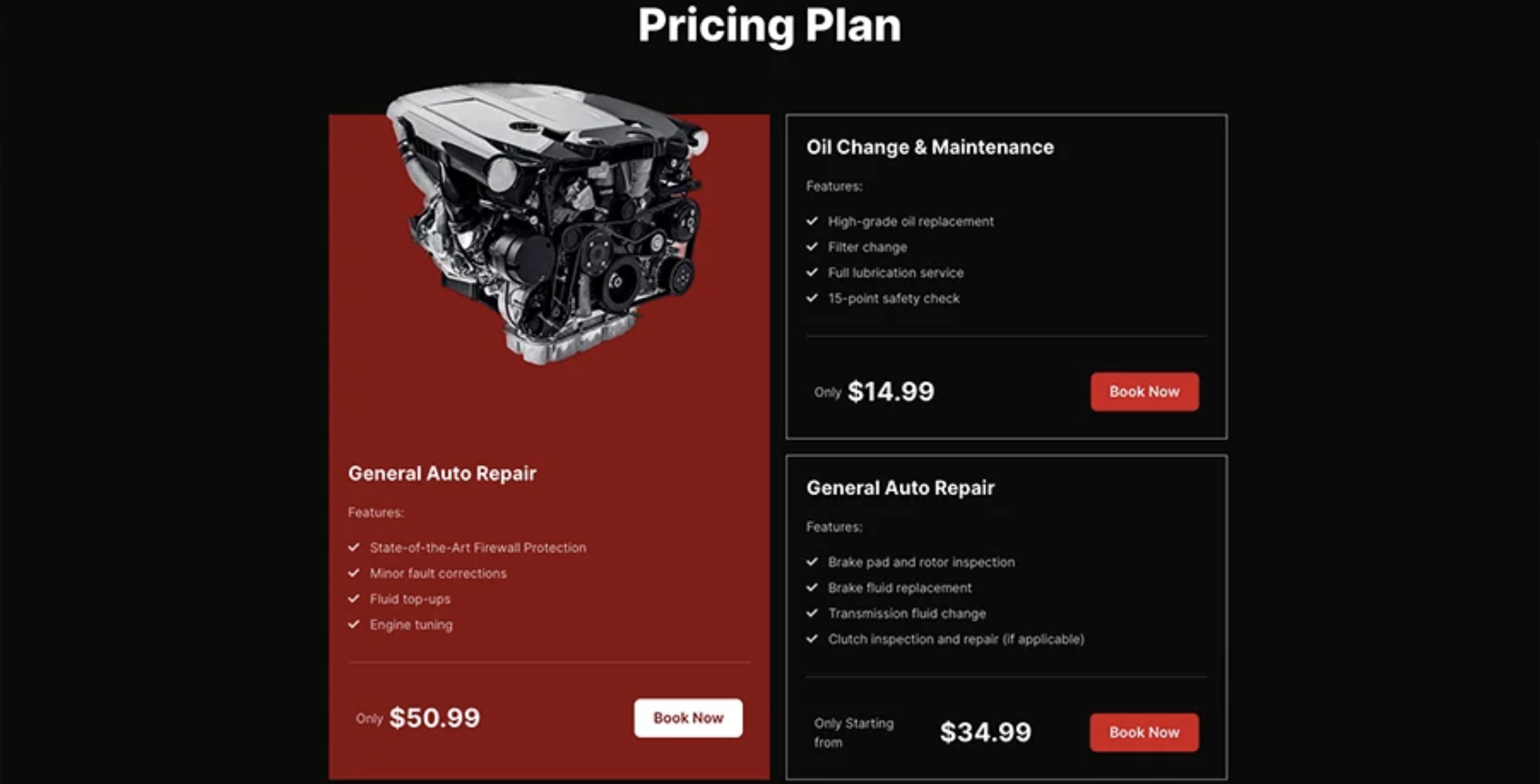The image size is (1540, 784).
Task: Click the checkmark beside Brake pad and rotor inspection
Action: [812, 562]
